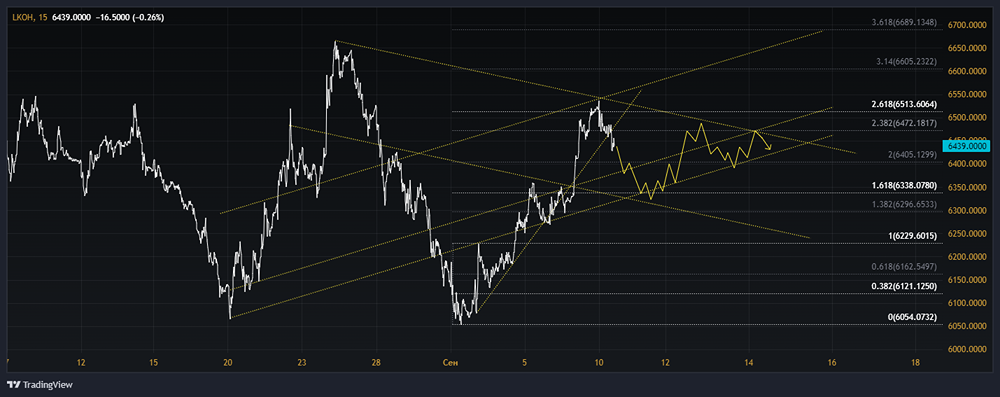Click date 18 on the time axis

[916, 363]
